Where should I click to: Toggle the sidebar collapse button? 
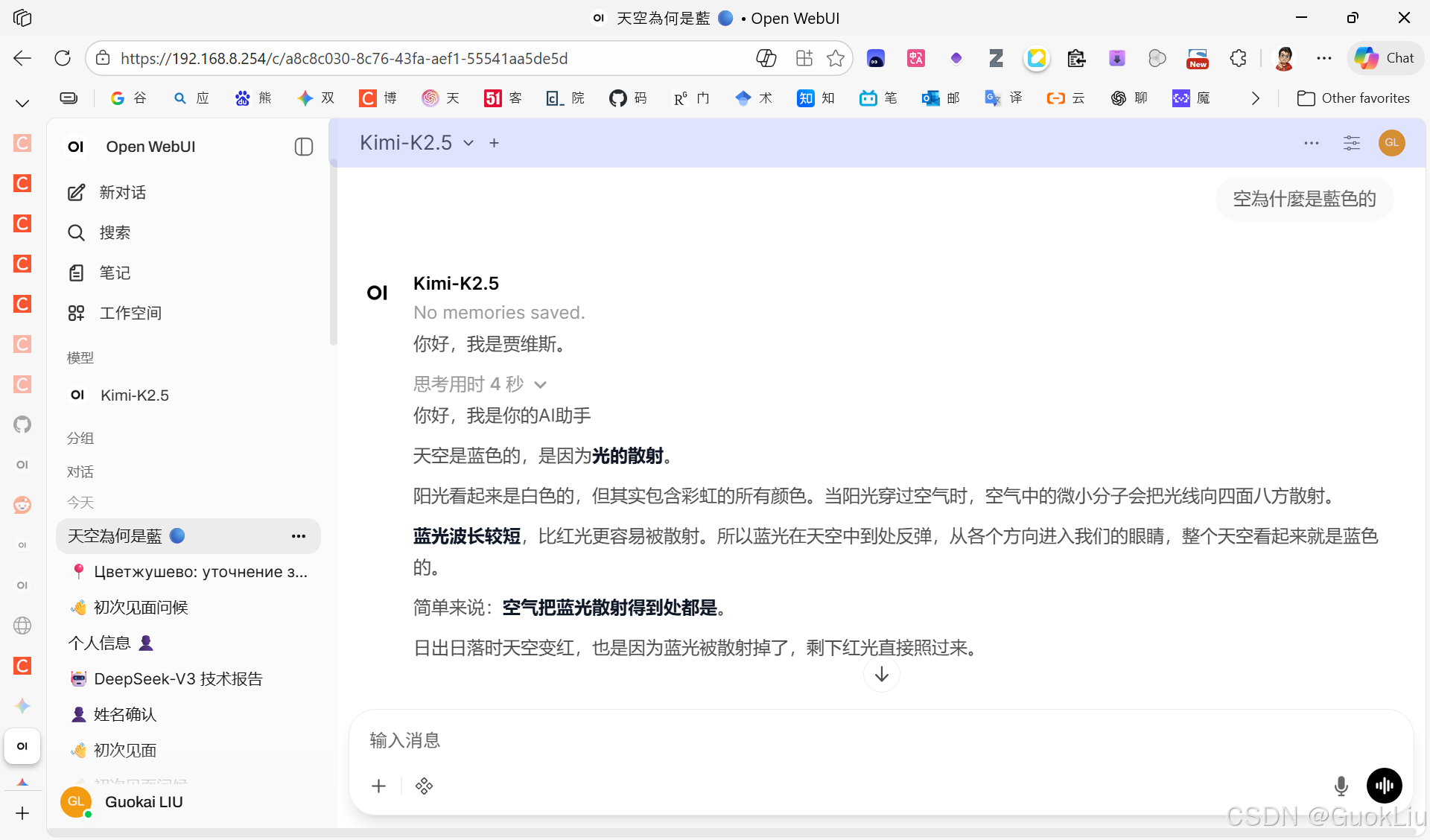coord(303,147)
